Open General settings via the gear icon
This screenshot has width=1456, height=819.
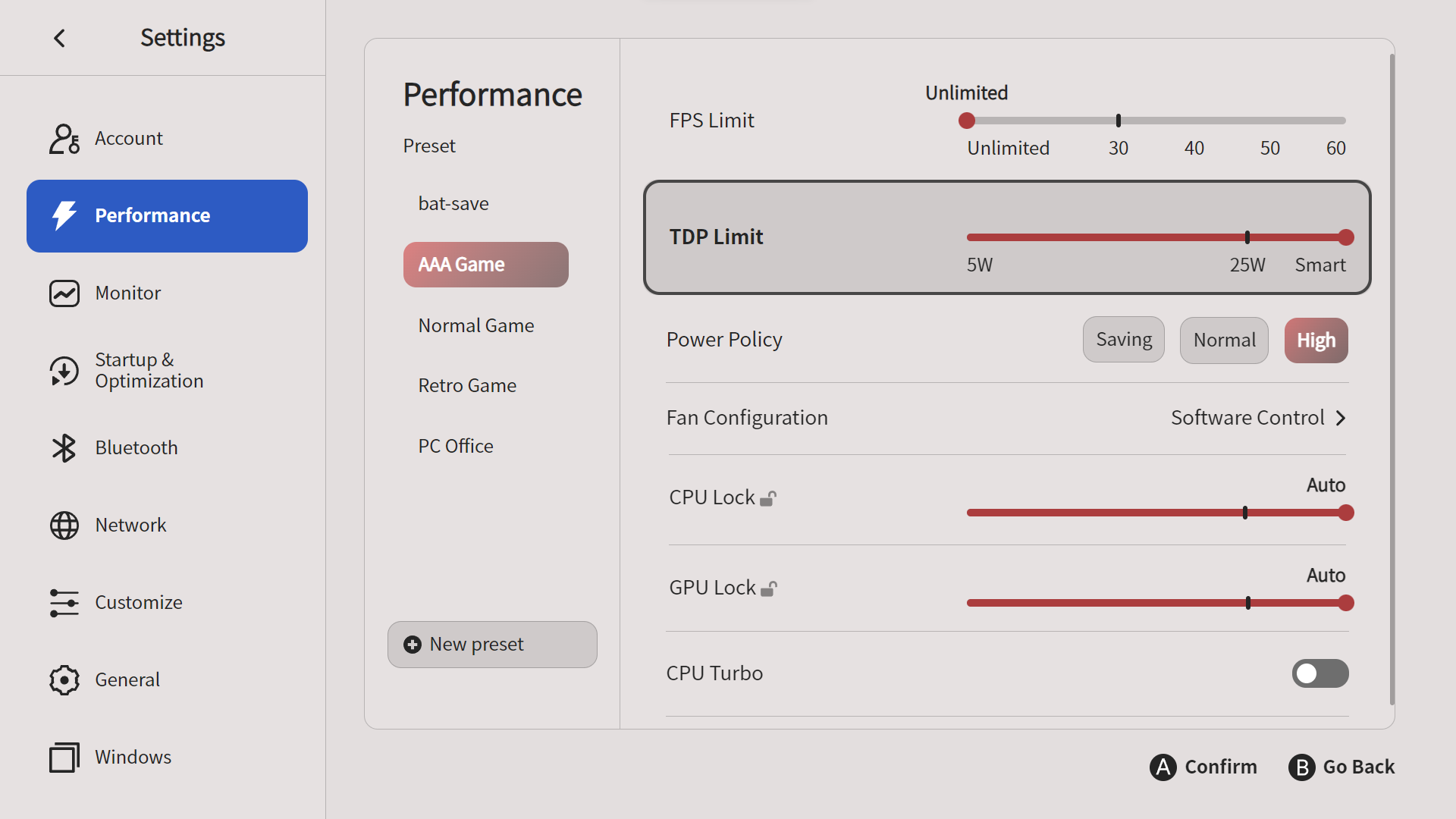pos(64,680)
